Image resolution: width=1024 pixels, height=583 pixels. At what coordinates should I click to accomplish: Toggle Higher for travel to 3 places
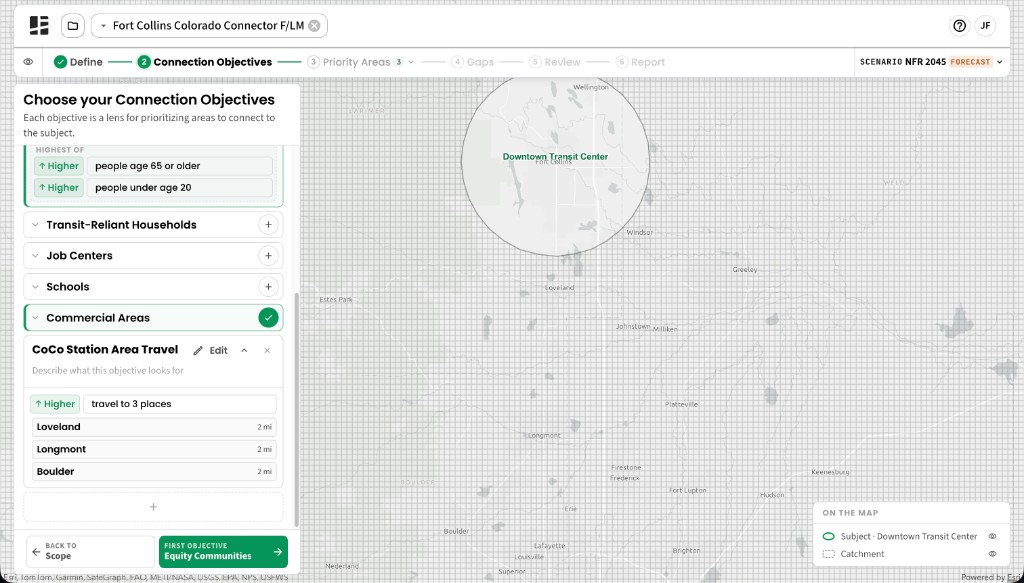55,403
